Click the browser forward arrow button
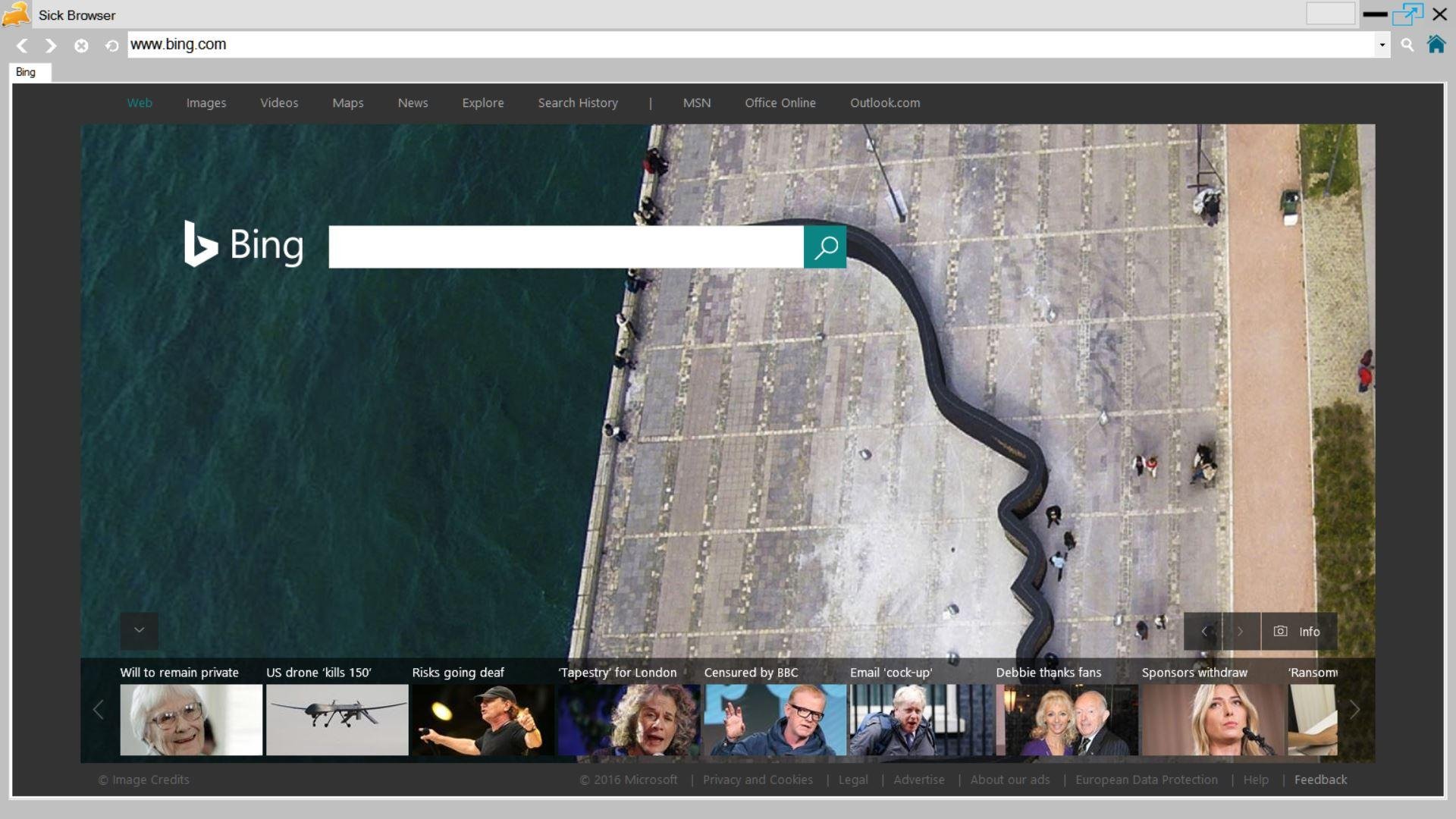Viewport: 1456px width, 819px height. tap(51, 45)
